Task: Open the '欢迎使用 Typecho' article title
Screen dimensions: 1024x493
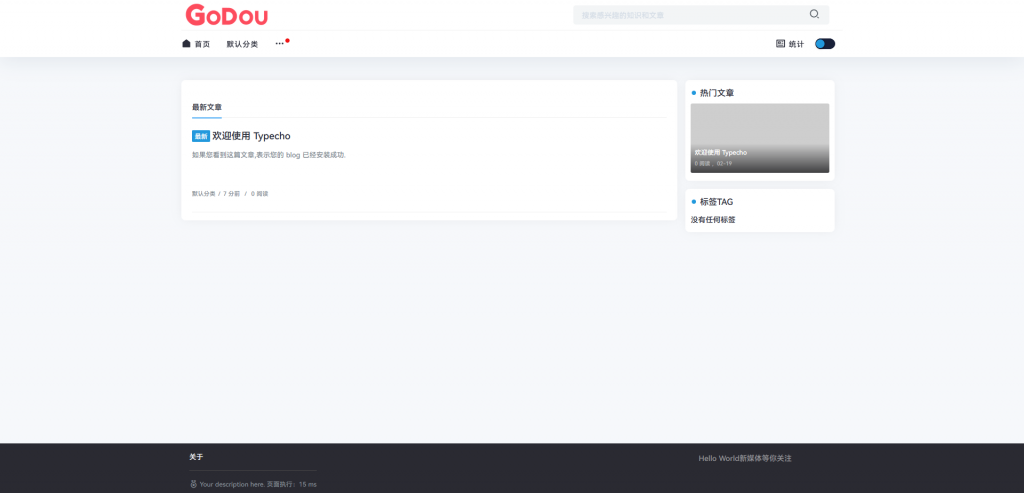Action: coord(251,136)
